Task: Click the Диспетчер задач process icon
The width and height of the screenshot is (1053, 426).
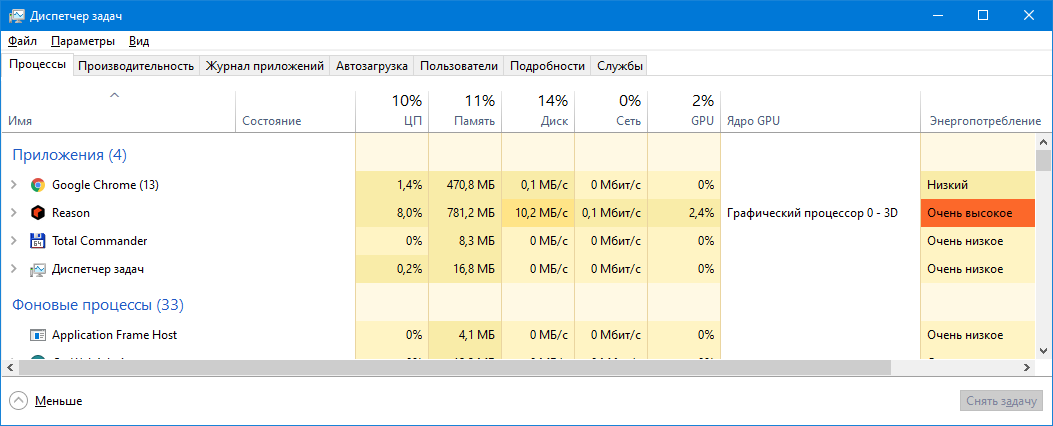Action: tap(38, 269)
